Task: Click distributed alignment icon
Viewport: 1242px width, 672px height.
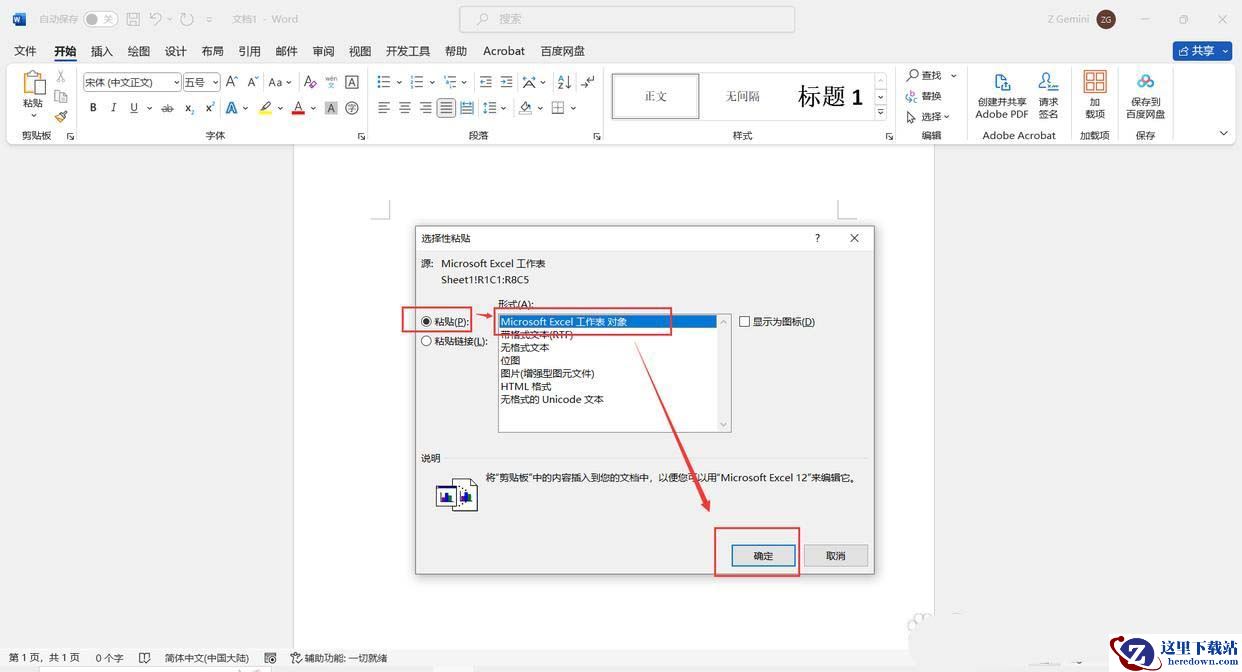Action: coord(467,108)
